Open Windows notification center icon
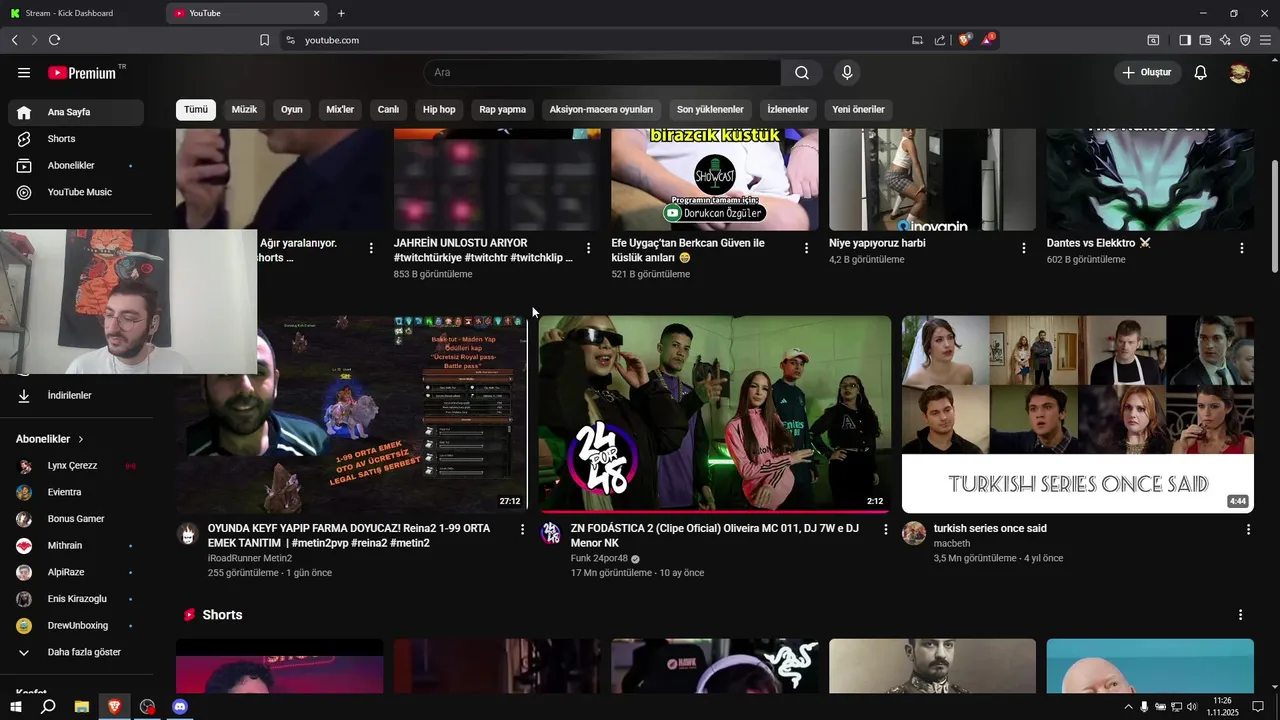This screenshot has height=720, width=1280. point(1258,707)
